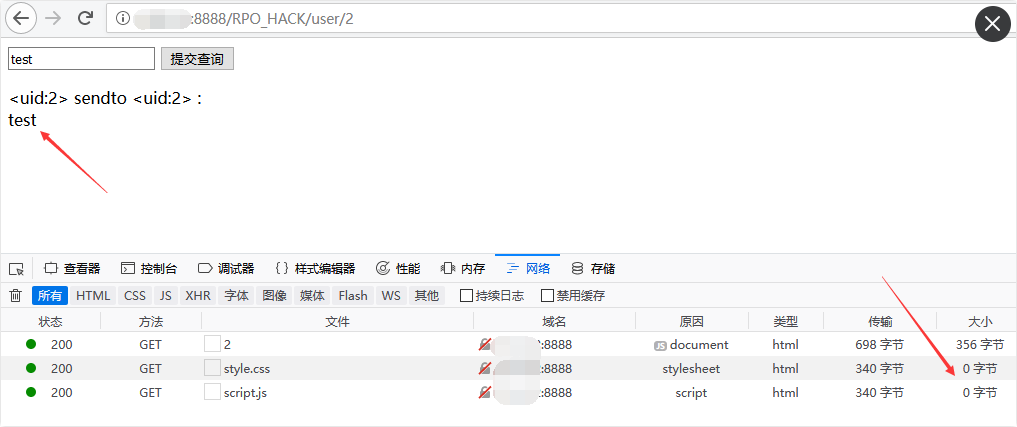Click the 698 字节 transfer cell

(879, 345)
